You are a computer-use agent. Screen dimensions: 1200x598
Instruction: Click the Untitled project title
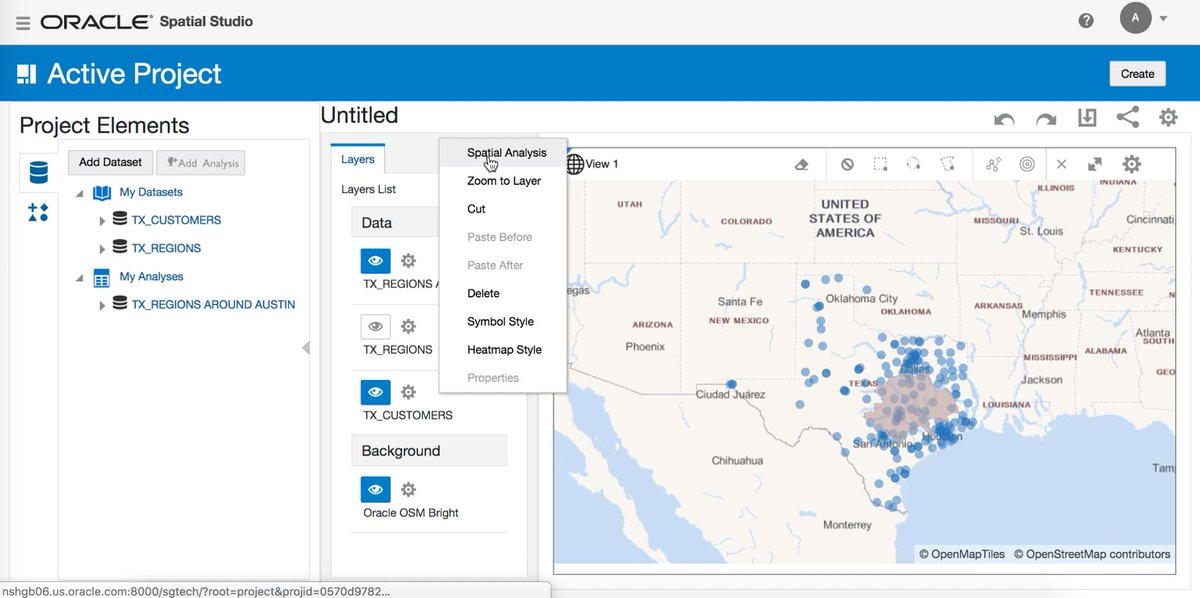(360, 116)
